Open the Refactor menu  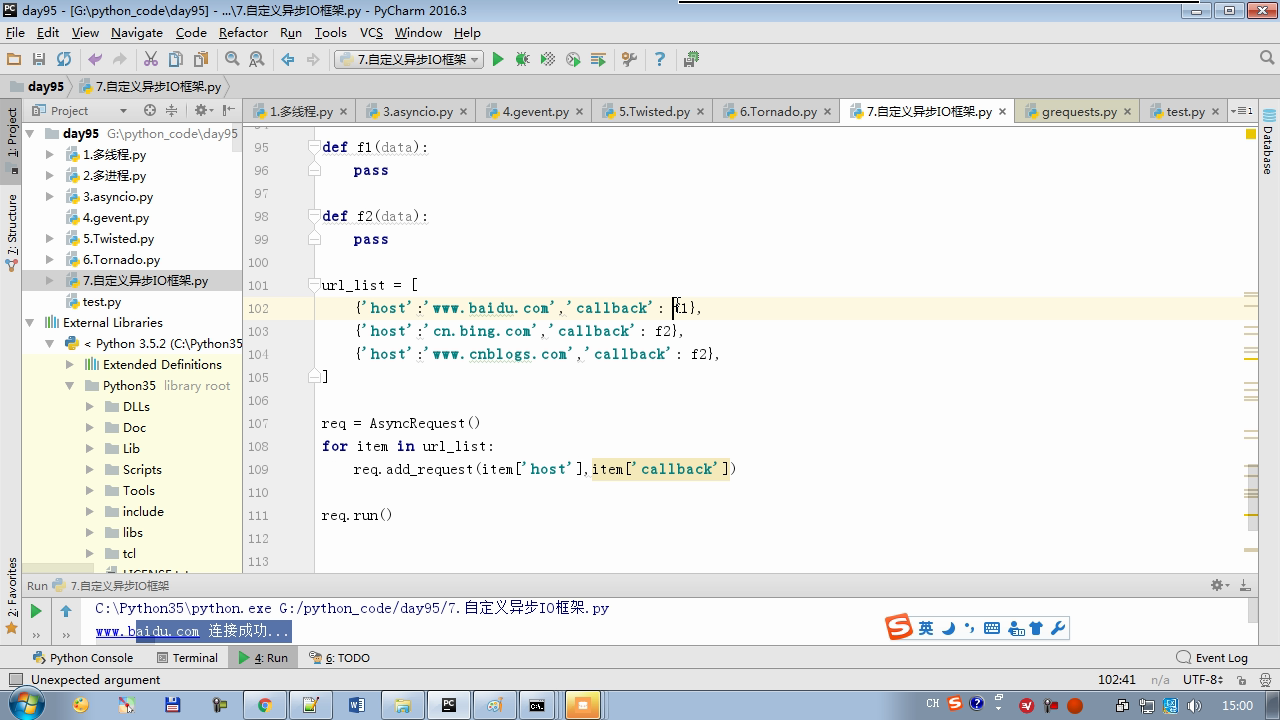(243, 32)
